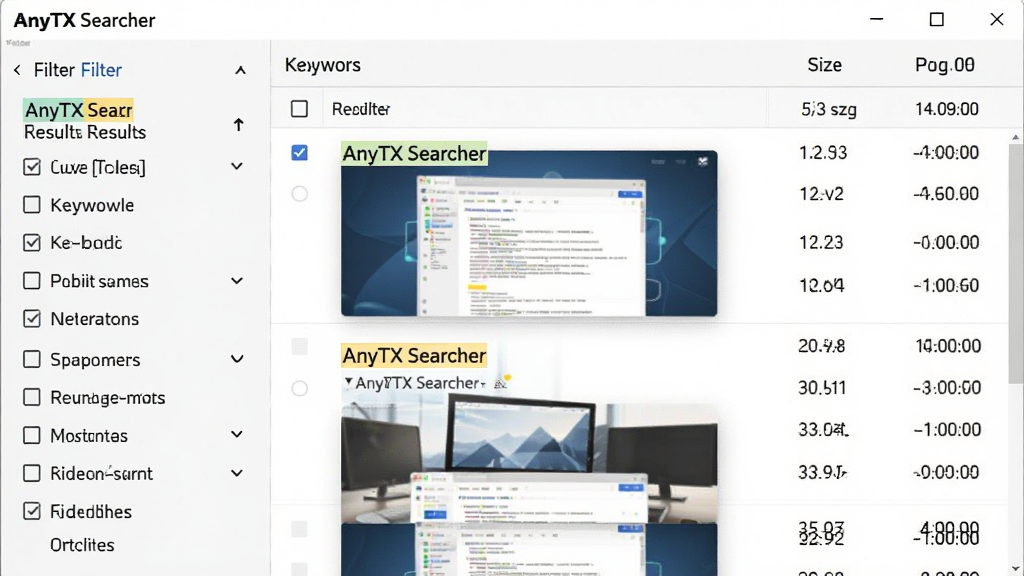Select the 12.23 size cell

tap(821, 242)
